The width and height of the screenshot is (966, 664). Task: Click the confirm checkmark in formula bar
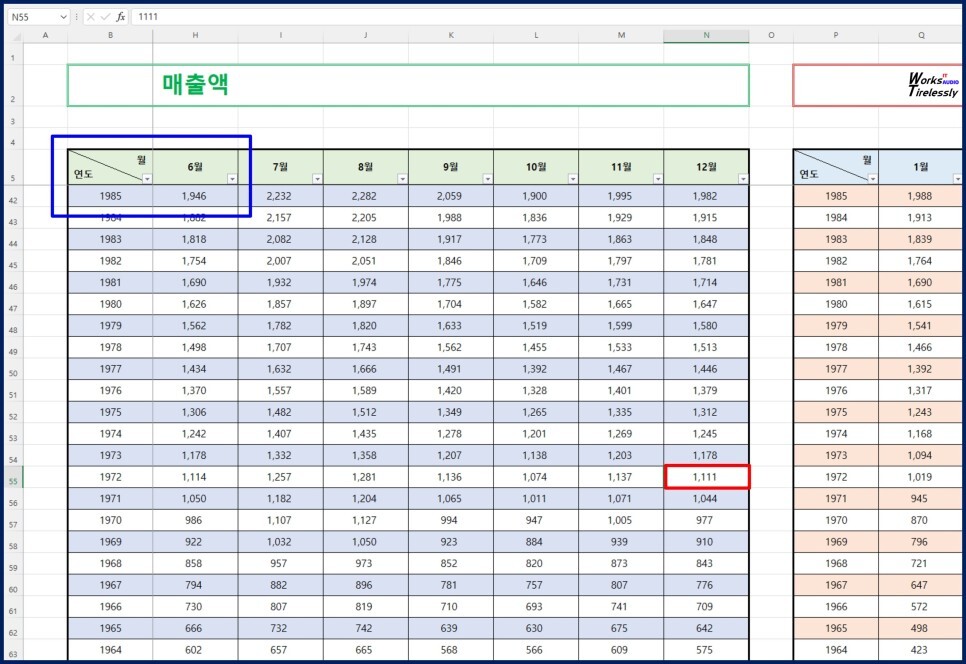point(105,17)
